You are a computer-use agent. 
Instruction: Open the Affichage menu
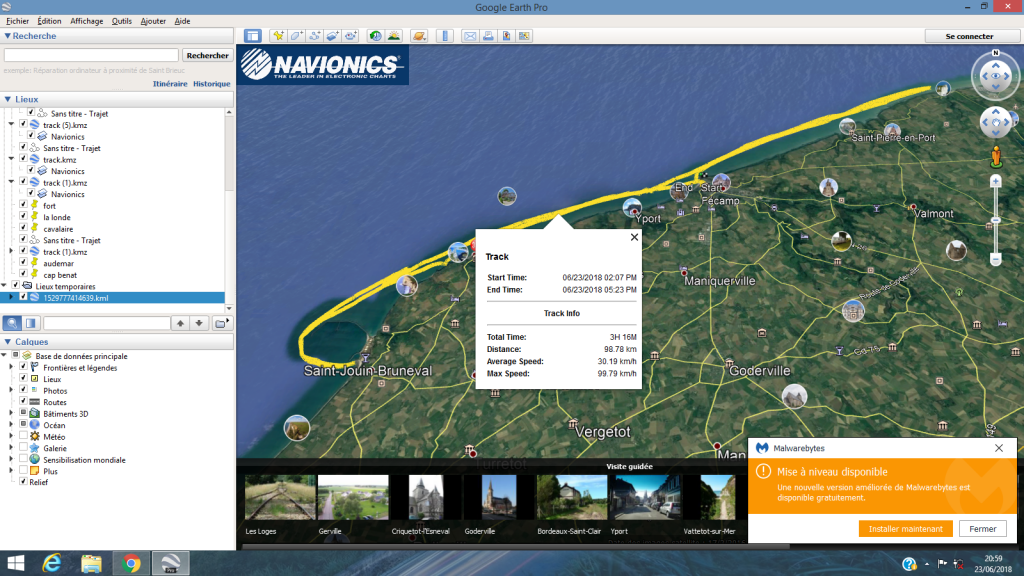pos(87,21)
